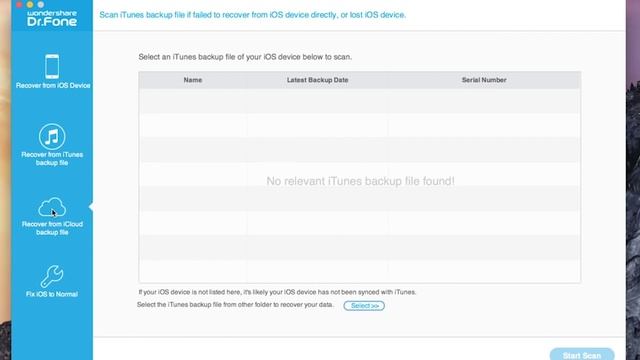Choose the wrench Fix iOS icon

[x=52, y=276]
